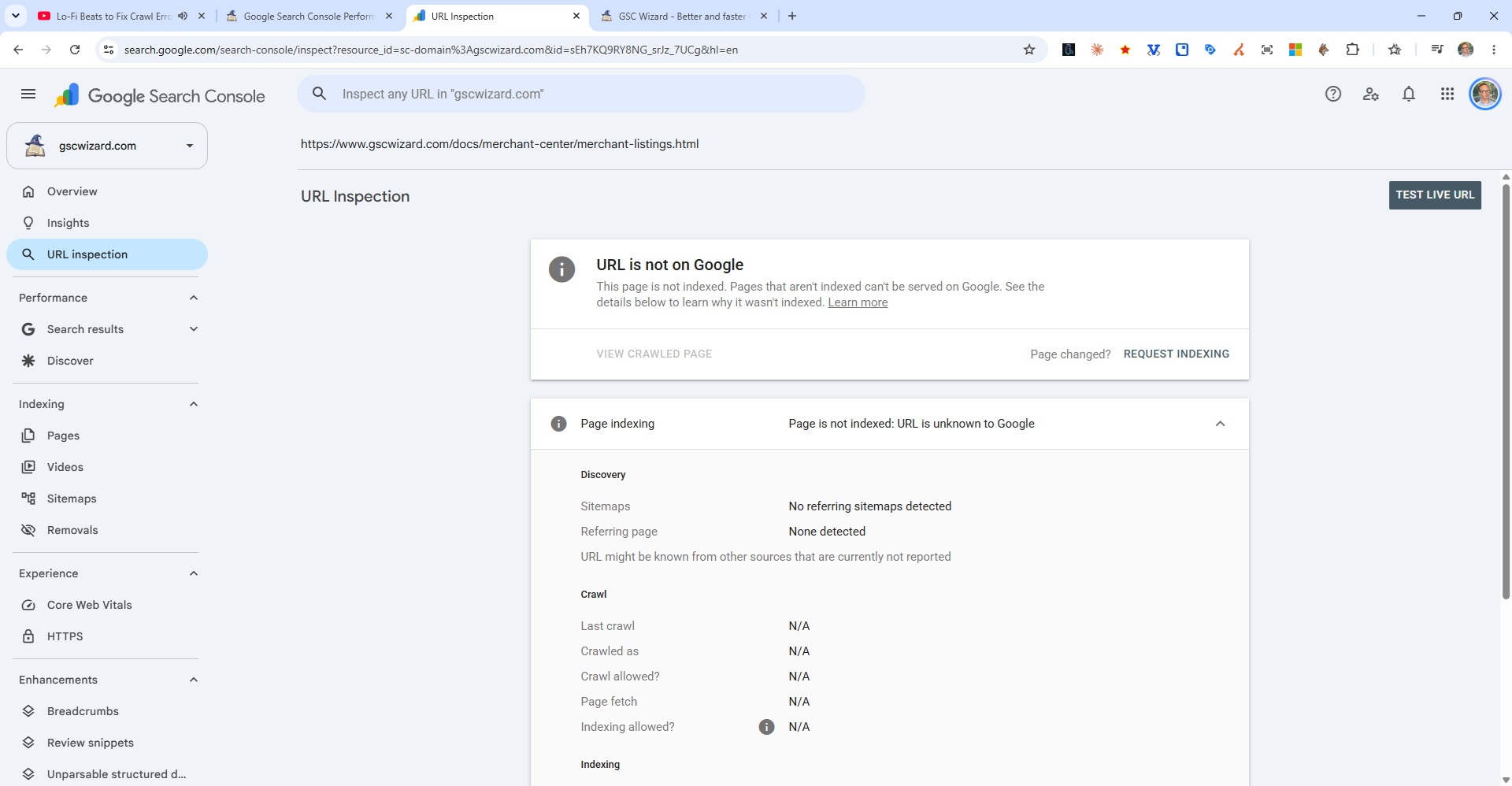This screenshot has height=786, width=1512.
Task: Open the gscwizard.com property selector dropdown
Action: pyautogui.click(x=107, y=146)
